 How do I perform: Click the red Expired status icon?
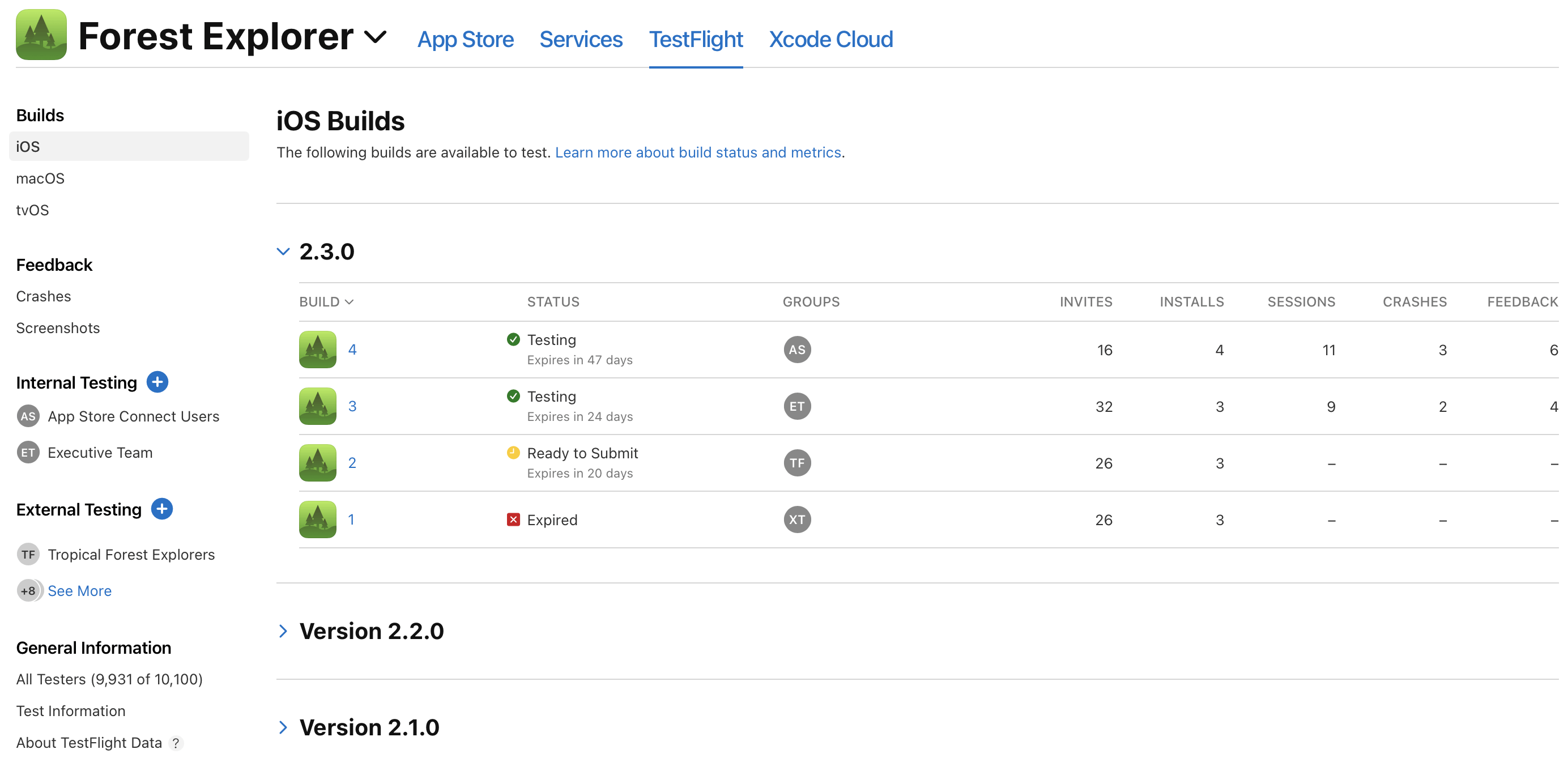[513, 519]
